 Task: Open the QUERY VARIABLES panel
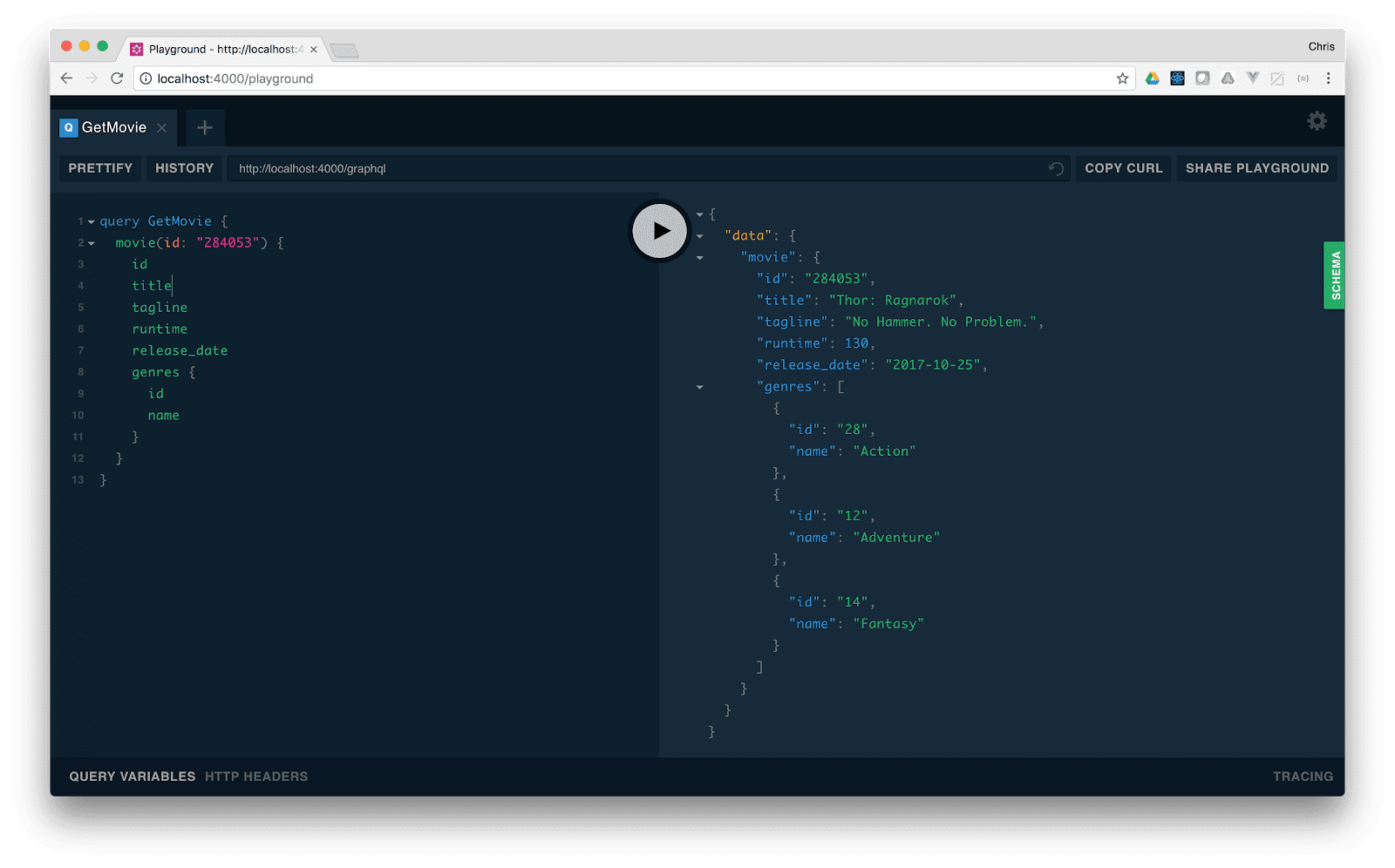click(132, 776)
